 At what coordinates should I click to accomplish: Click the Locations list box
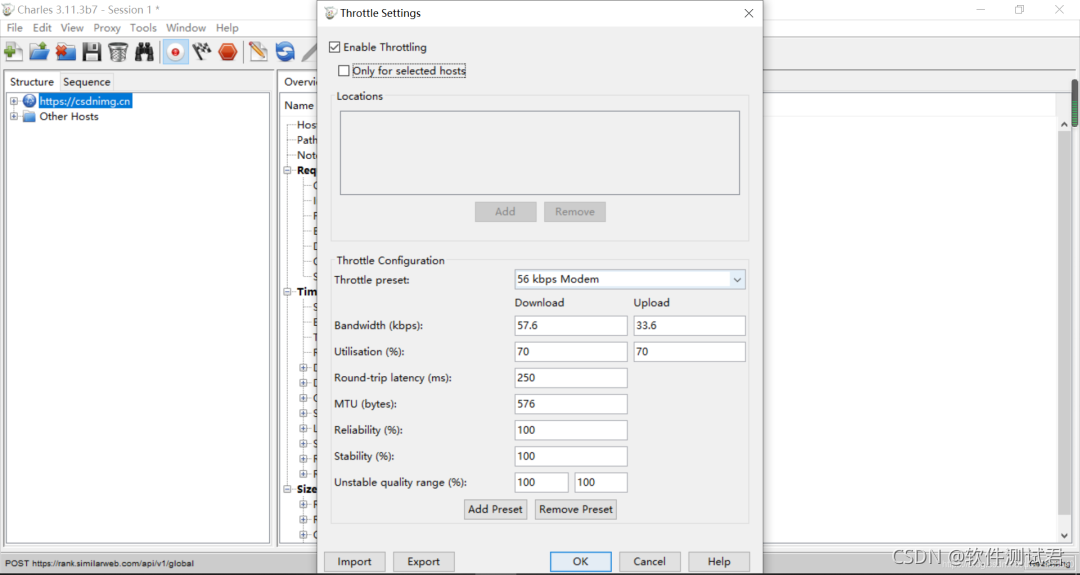coord(540,153)
